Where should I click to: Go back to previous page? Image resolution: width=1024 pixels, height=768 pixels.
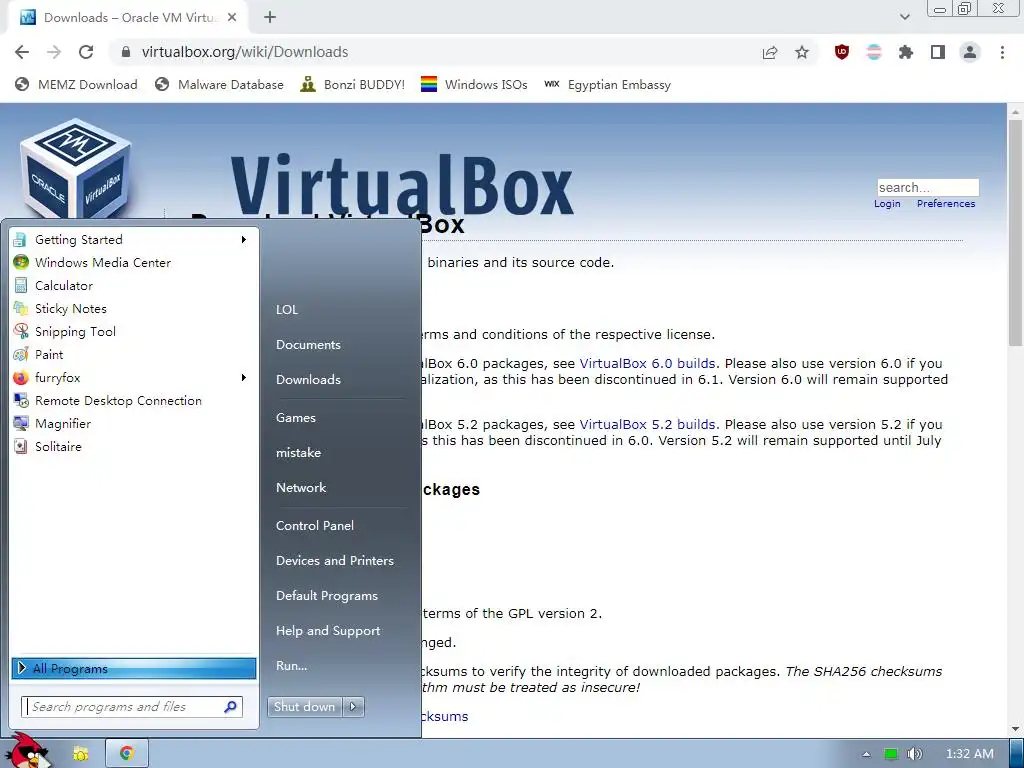pyautogui.click(x=22, y=52)
